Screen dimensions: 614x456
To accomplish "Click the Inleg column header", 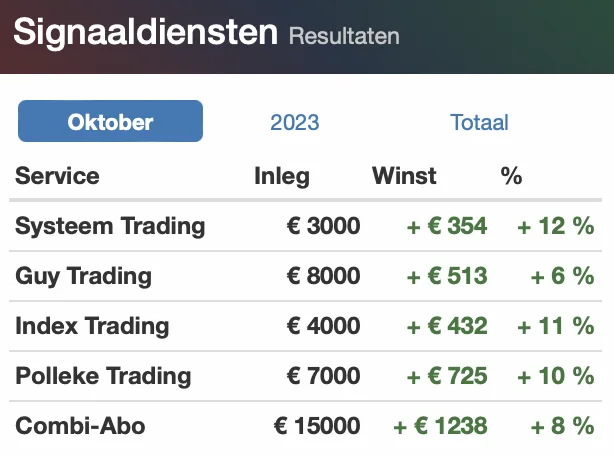I will tap(282, 176).
